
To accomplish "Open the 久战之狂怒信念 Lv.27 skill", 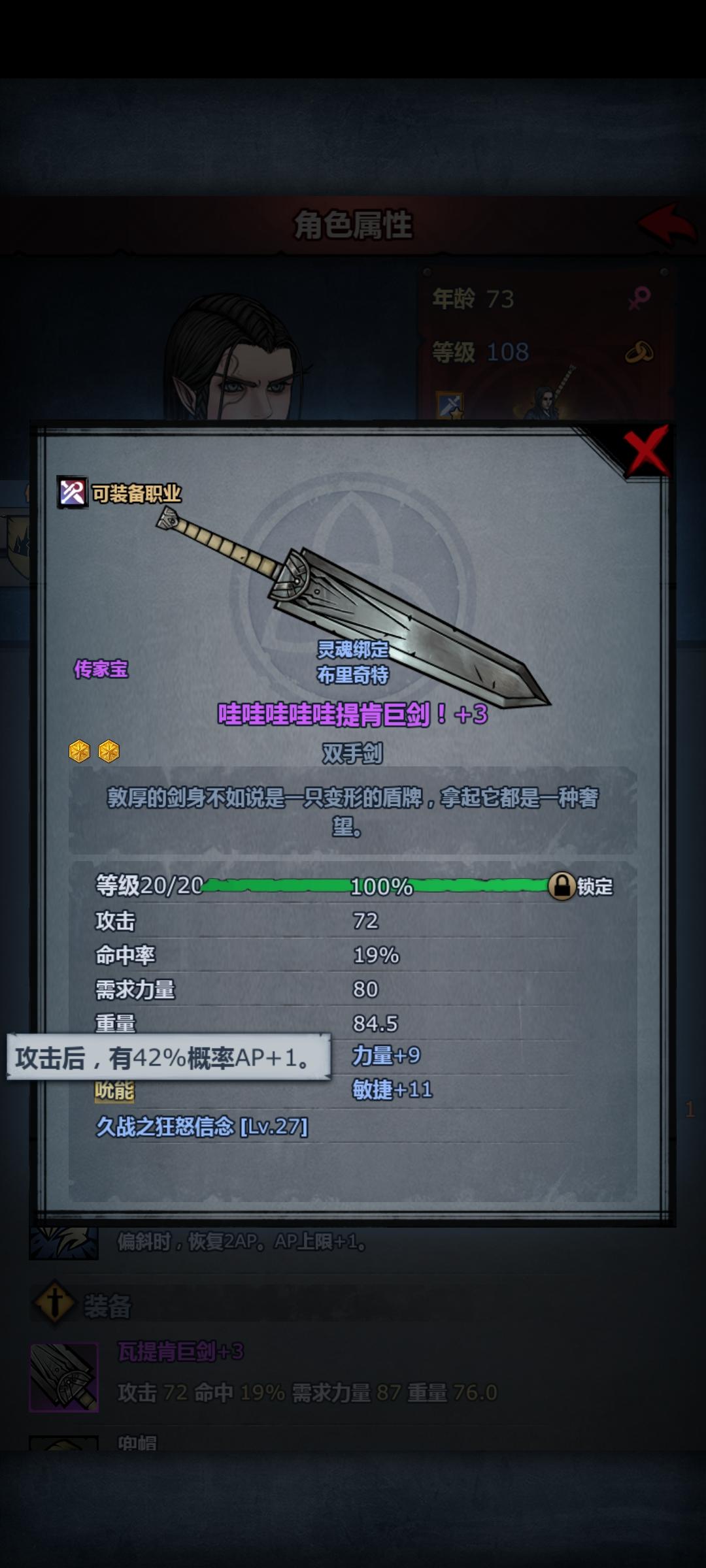I will pyautogui.click(x=202, y=1126).
